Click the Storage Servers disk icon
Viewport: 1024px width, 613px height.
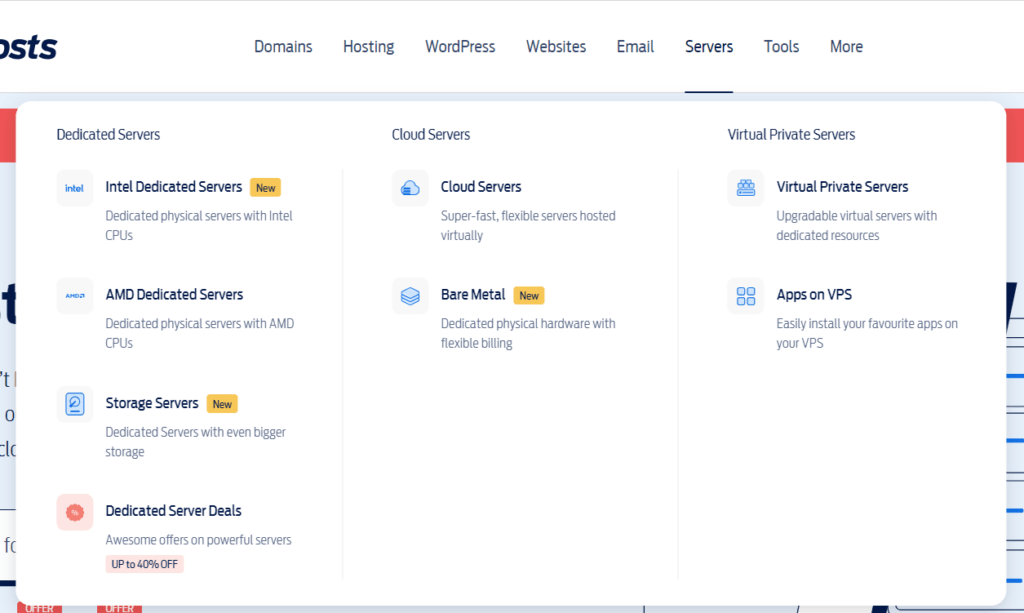tap(74, 403)
